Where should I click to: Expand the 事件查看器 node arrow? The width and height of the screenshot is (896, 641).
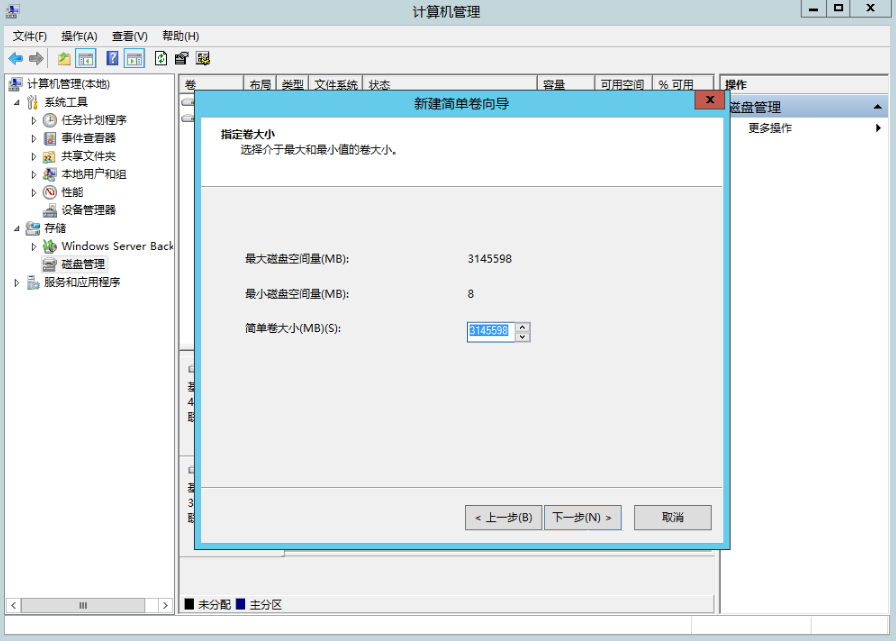tap(34, 138)
